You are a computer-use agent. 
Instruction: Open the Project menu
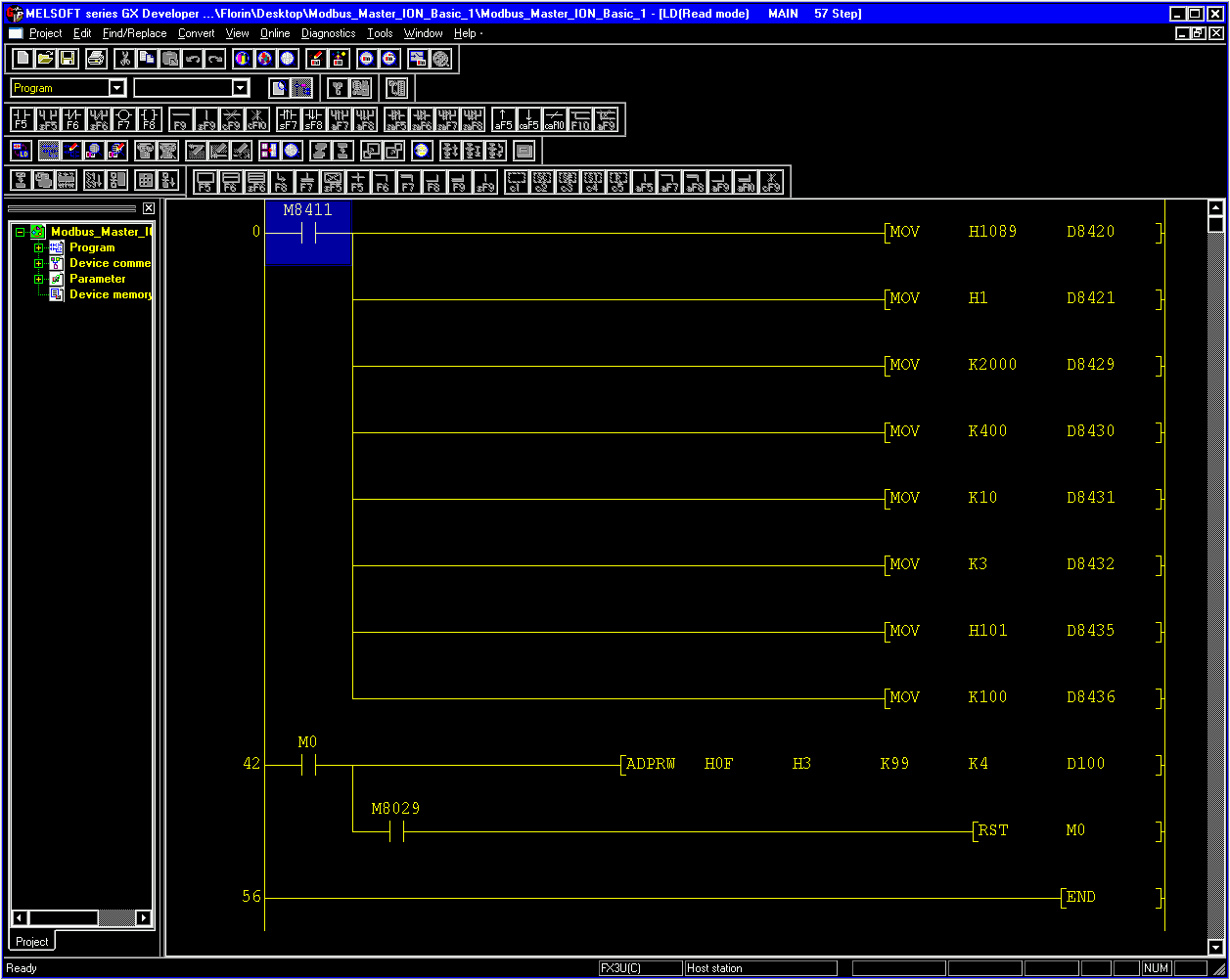(45, 33)
